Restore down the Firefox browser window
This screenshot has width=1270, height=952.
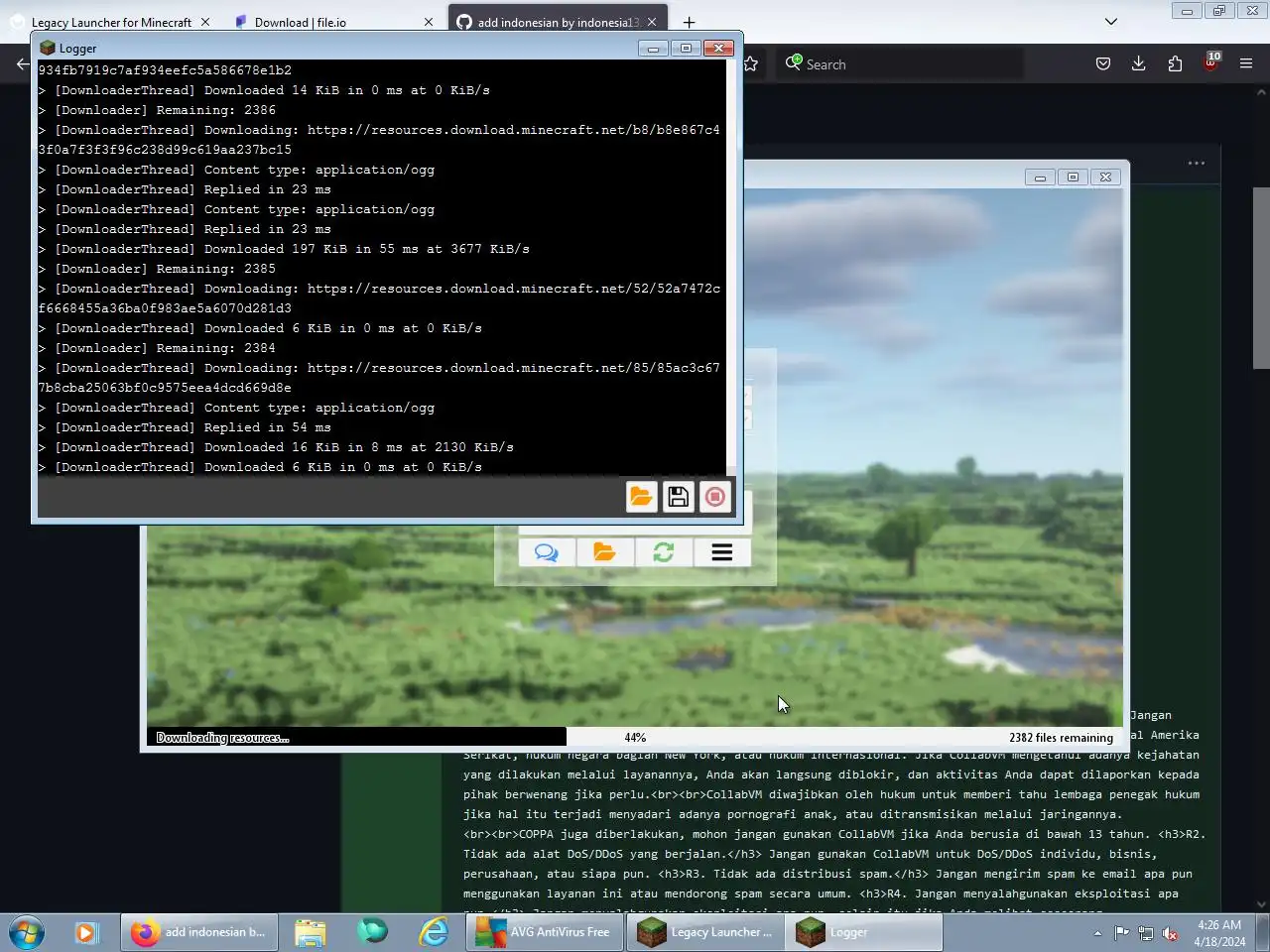1218,11
